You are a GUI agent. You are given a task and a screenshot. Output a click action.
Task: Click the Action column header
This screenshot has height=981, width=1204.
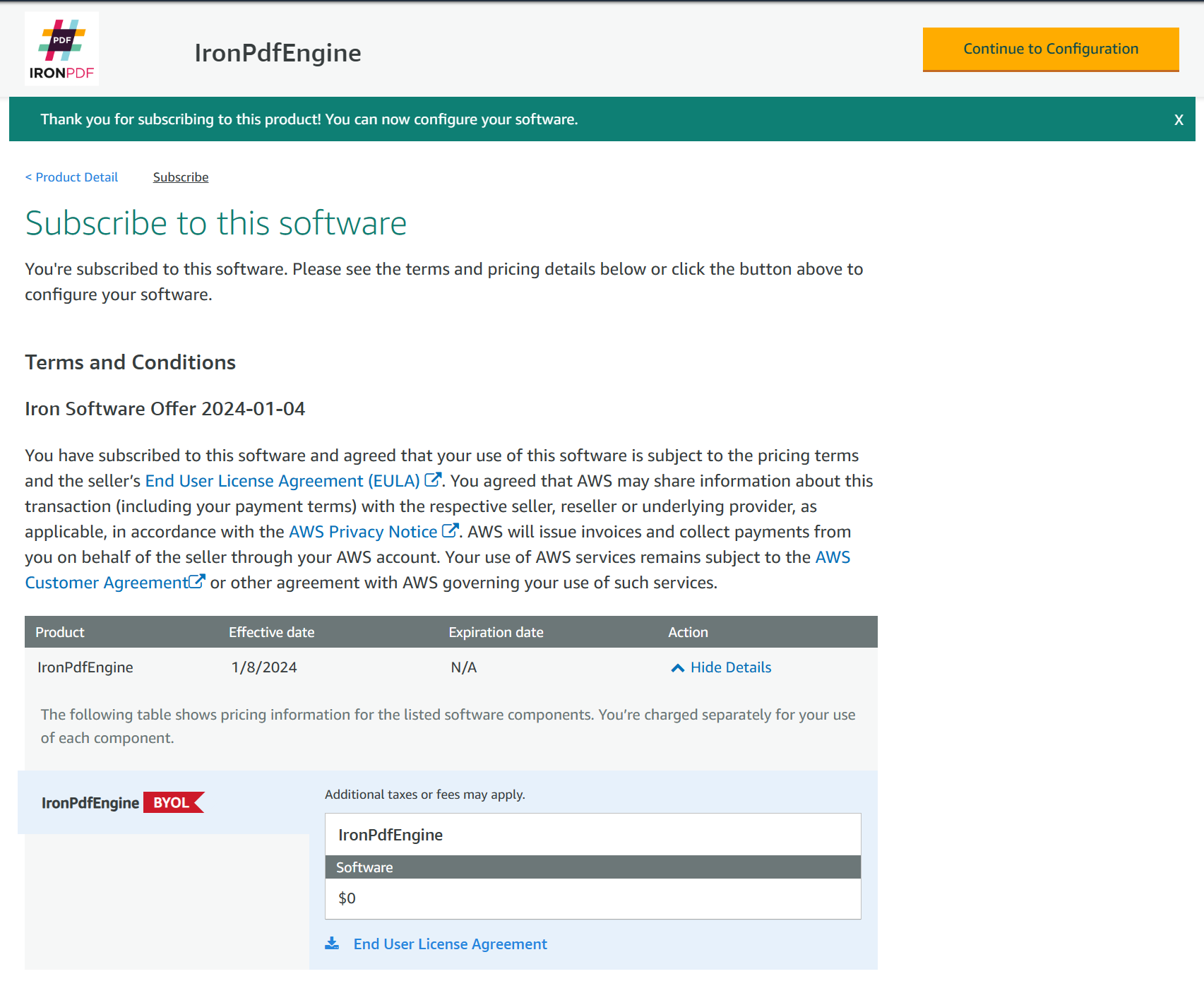coord(688,632)
